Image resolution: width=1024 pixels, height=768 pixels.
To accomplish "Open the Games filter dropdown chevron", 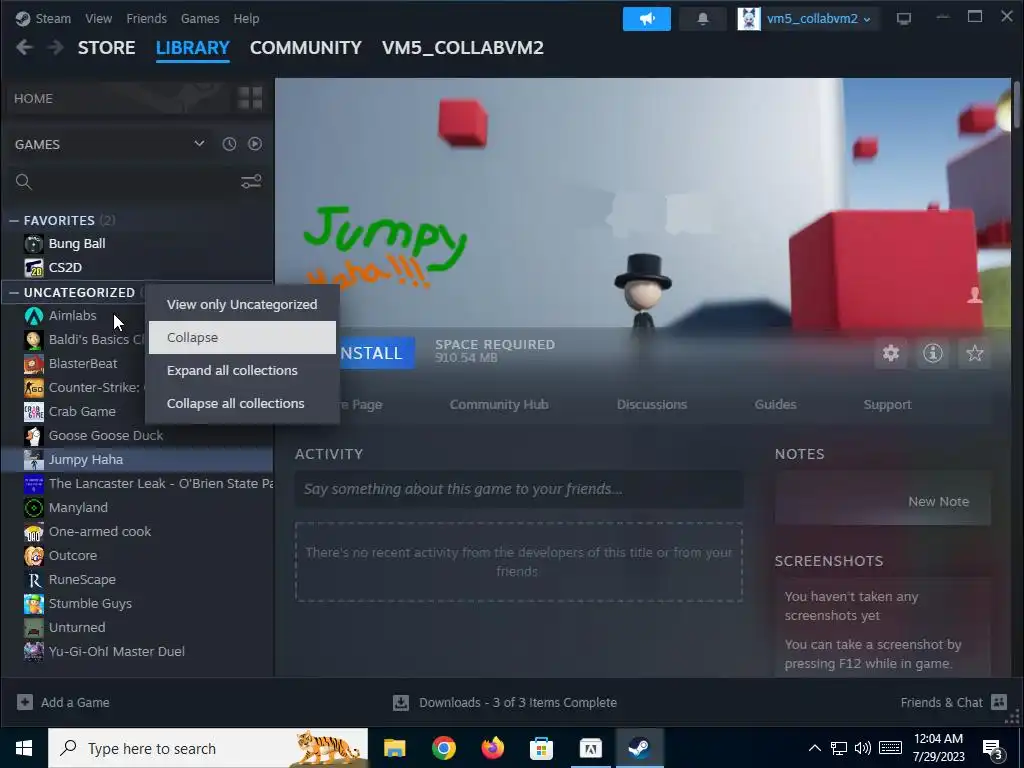I will pos(199,144).
